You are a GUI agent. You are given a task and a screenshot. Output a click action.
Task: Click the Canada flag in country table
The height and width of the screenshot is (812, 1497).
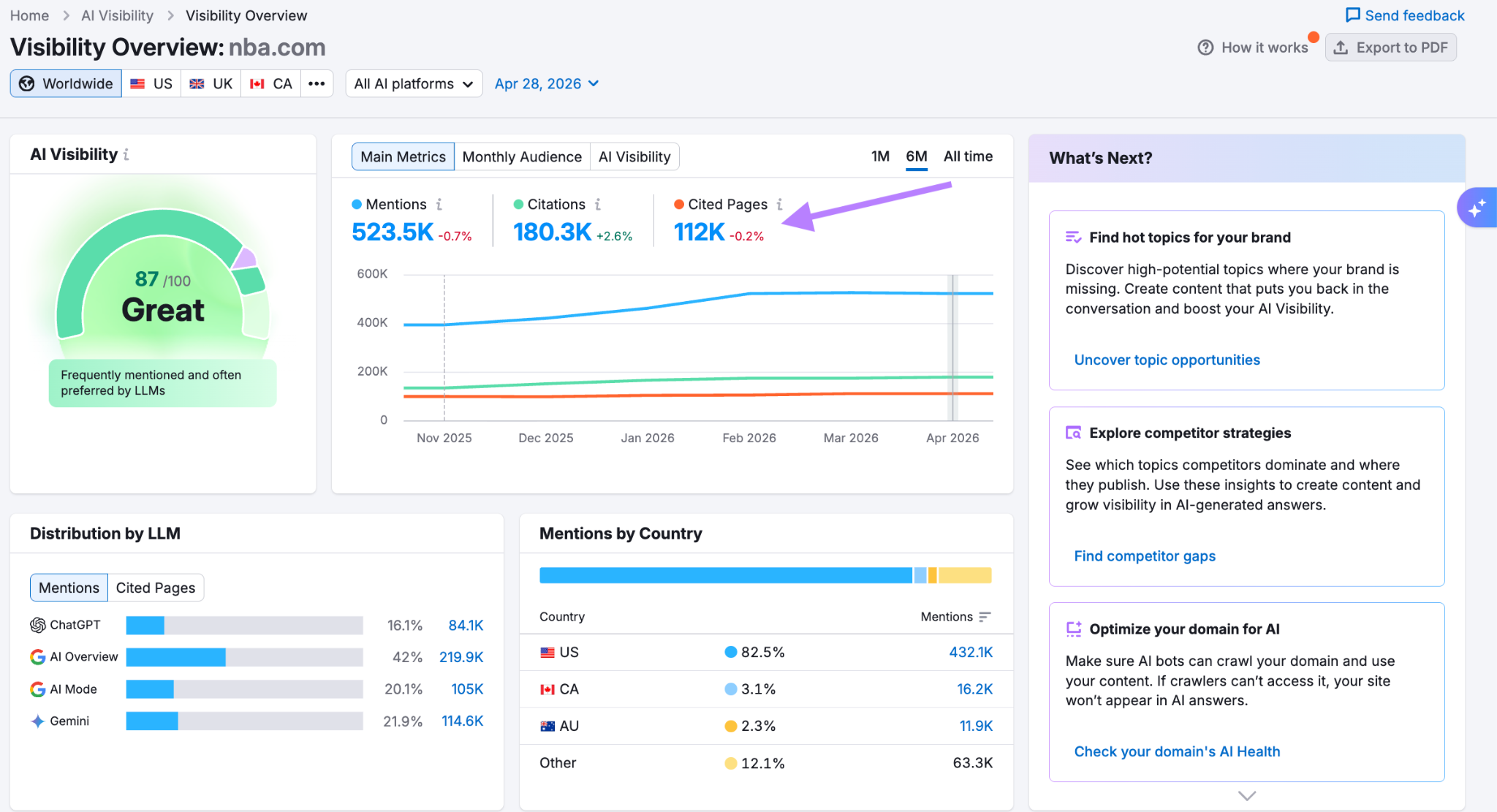tap(547, 689)
